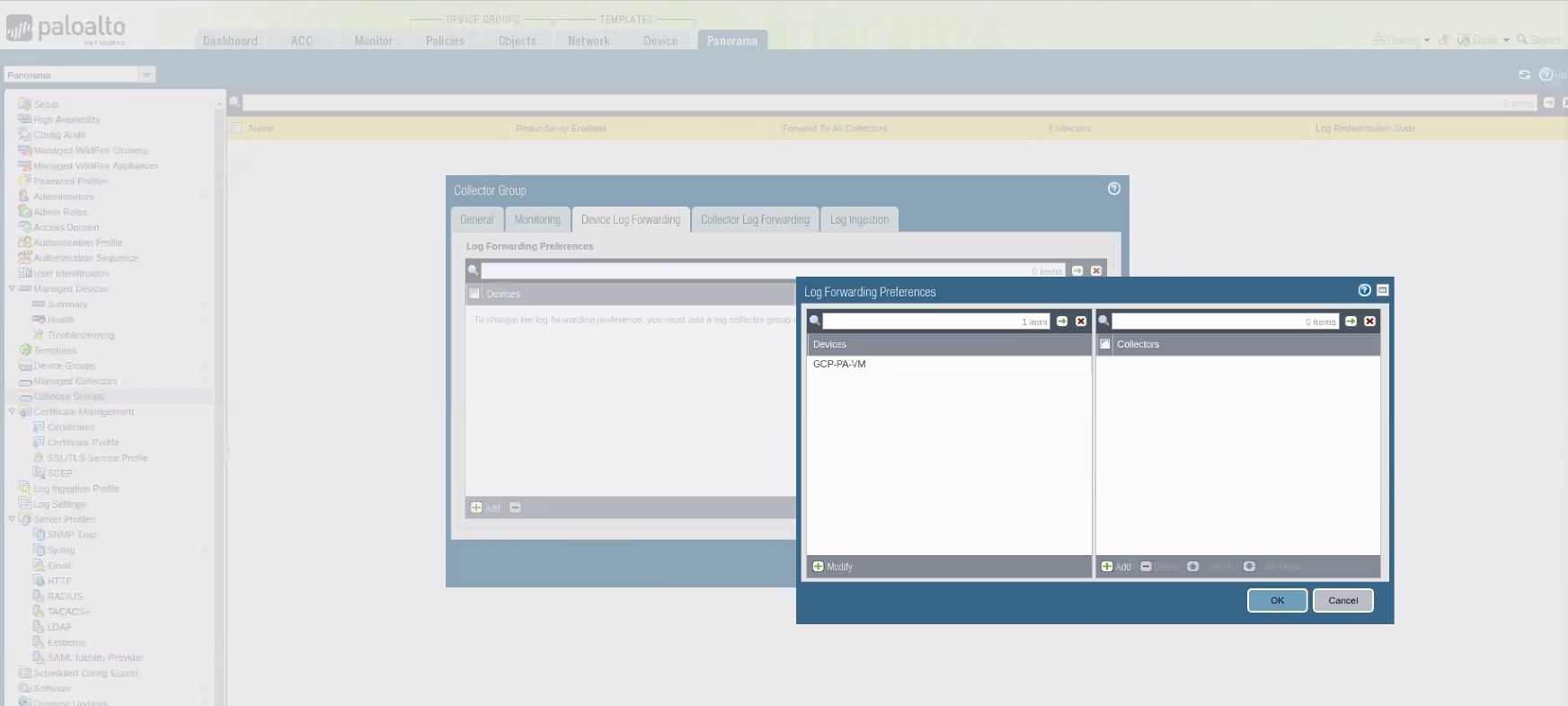Apply Collector Group filter with arrow icon
This screenshot has width=1568, height=706.
1077,271
